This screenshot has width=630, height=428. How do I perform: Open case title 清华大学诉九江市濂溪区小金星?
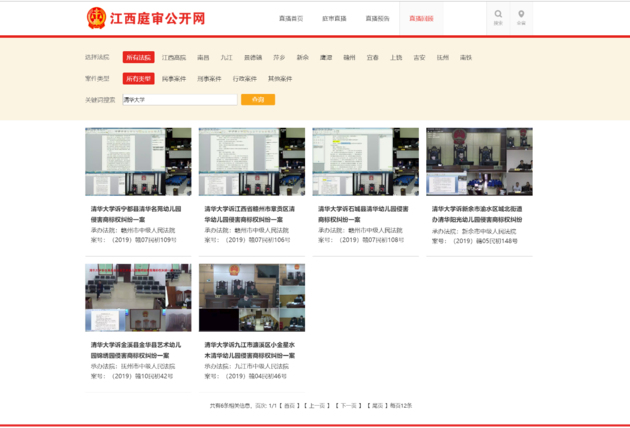tap(250, 350)
